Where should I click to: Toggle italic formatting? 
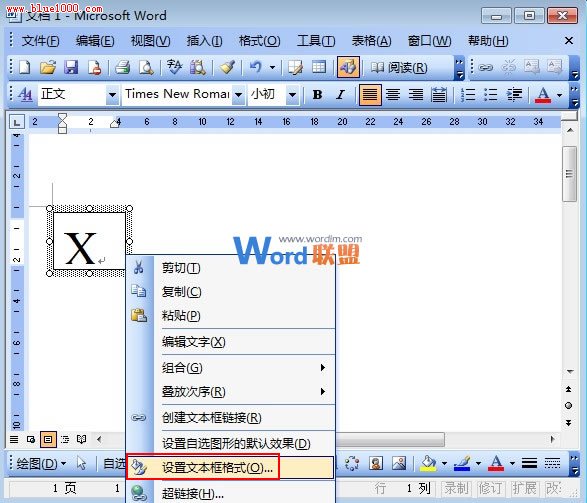tap(340, 94)
